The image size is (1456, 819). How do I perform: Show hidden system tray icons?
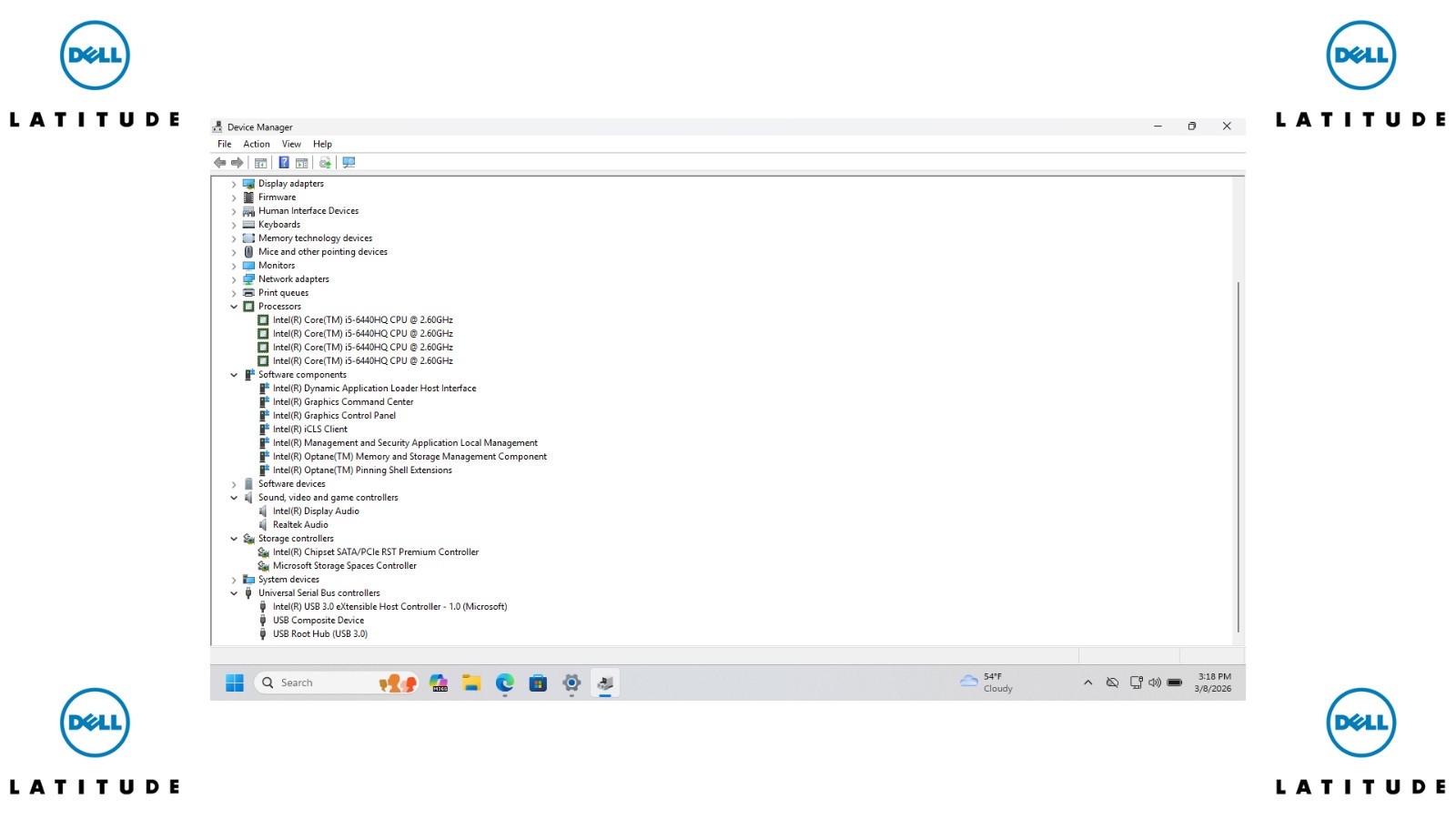pyautogui.click(x=1087, y=682)
